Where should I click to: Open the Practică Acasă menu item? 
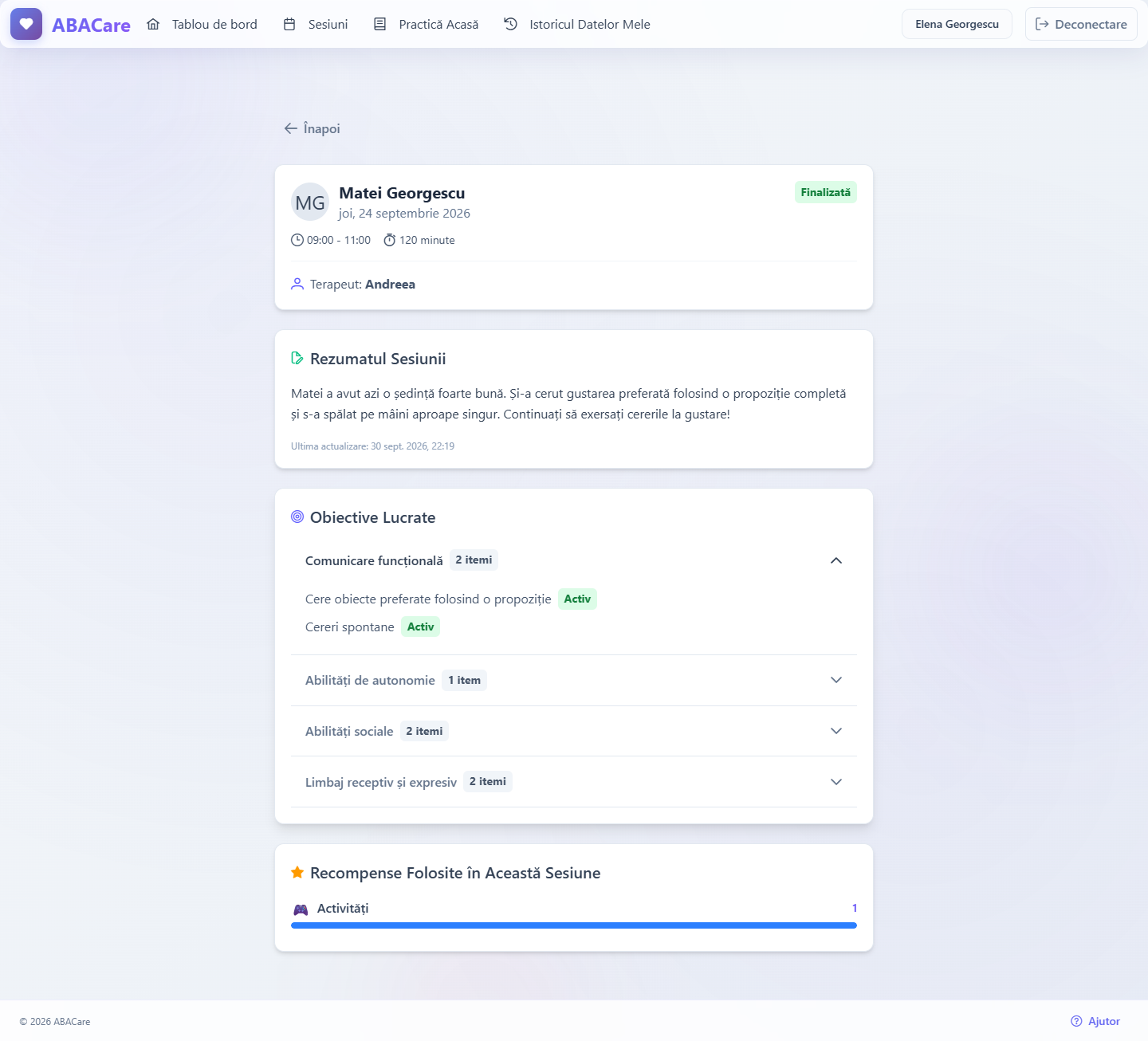426,24
